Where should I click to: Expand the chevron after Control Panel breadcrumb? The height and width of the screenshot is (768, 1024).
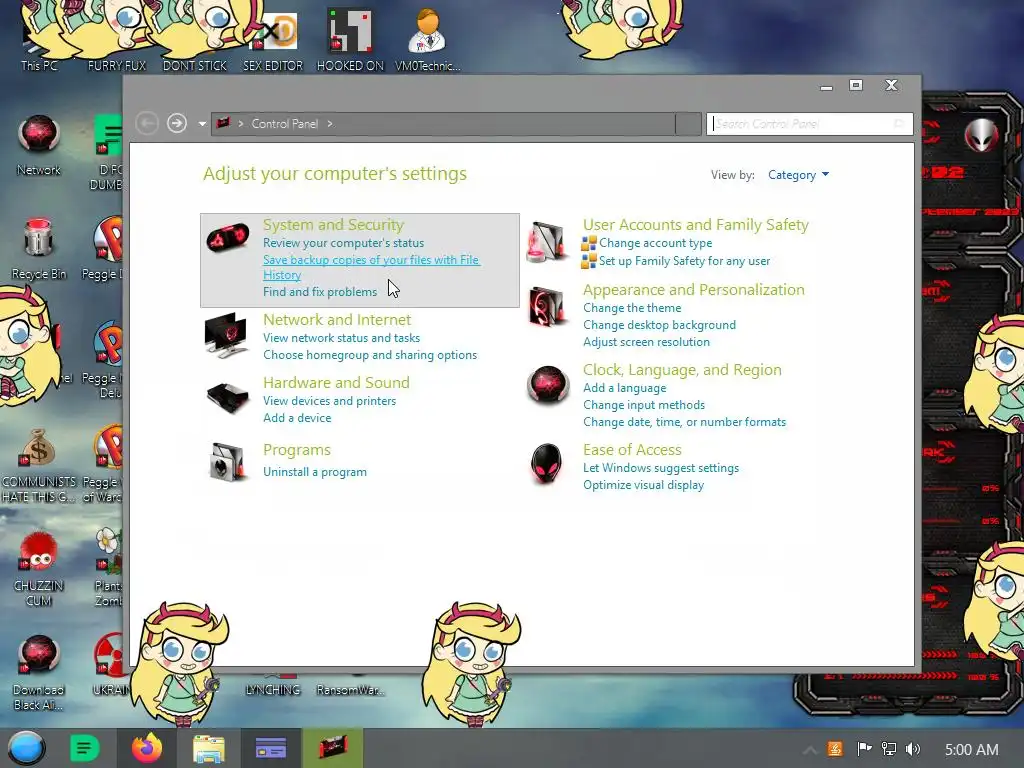(330, 124)
